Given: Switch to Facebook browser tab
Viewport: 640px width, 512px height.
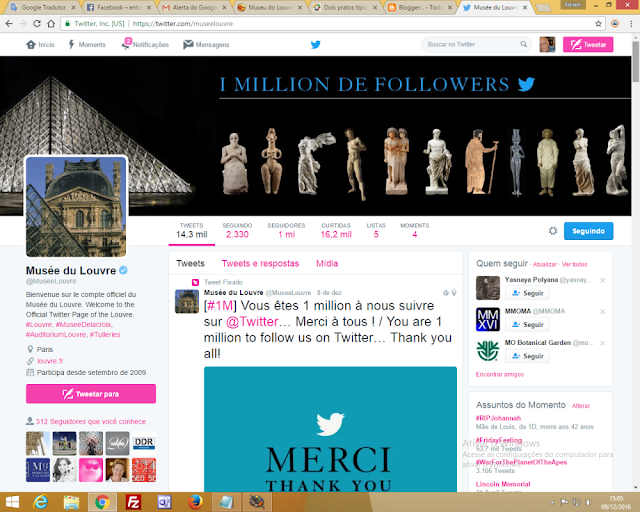Looking at the screenshot, I should (x=119, y=7).
